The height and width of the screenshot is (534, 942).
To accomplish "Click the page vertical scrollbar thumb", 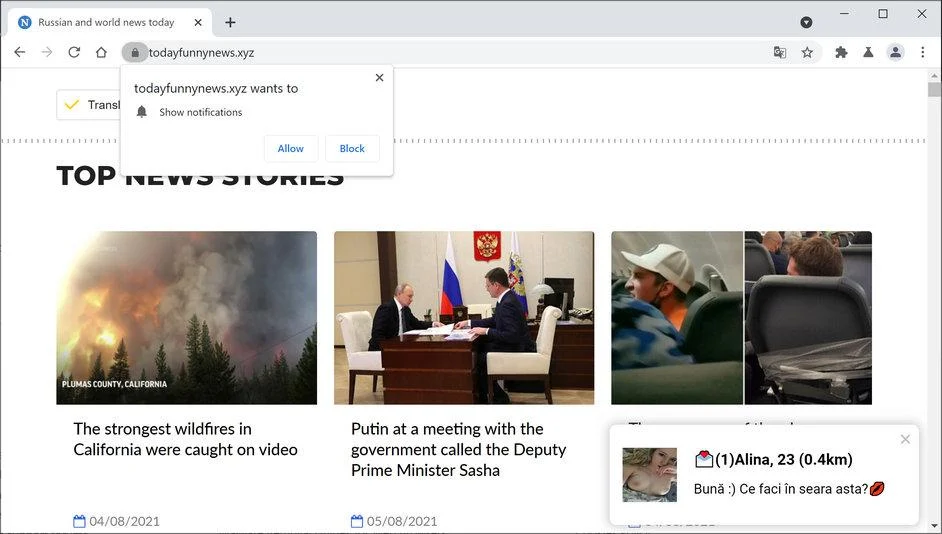I will point(934,90).
